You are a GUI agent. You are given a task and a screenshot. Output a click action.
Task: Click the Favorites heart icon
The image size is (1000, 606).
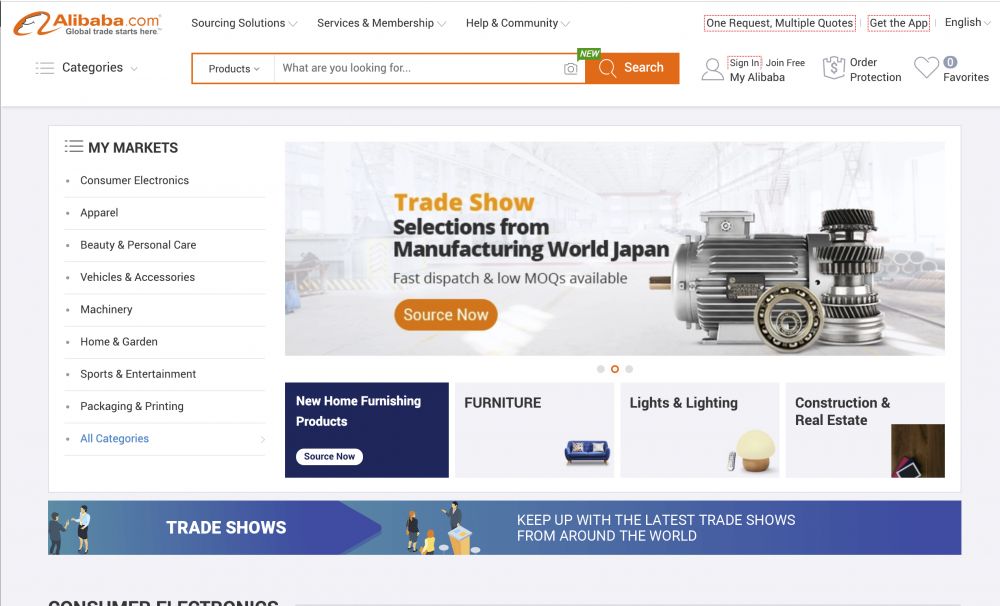926,68
